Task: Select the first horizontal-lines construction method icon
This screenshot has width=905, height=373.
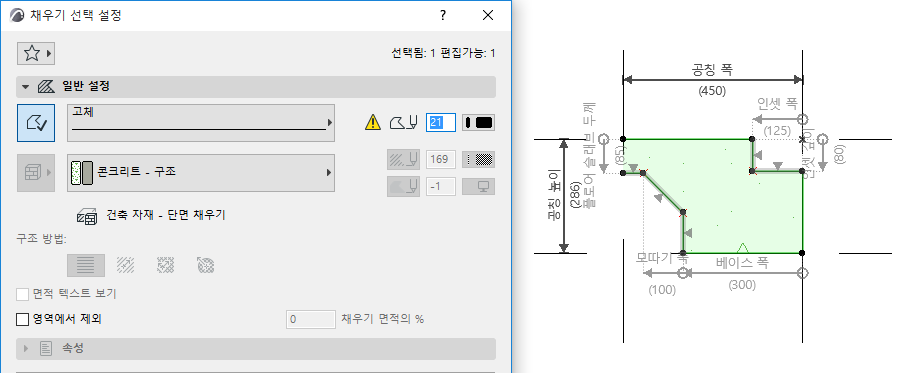Action: [x=86, y=265]
